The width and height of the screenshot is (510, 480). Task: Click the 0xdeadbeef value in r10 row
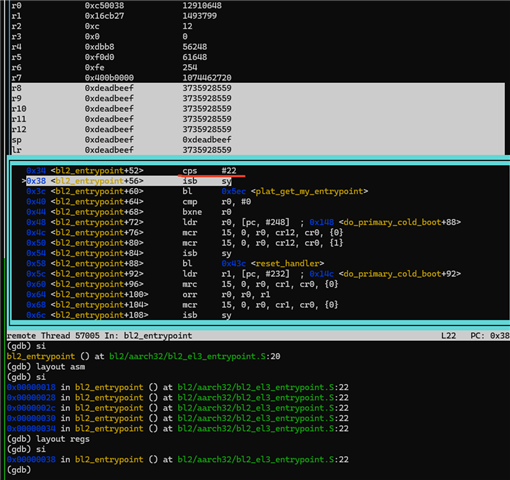tap(109, 109)
